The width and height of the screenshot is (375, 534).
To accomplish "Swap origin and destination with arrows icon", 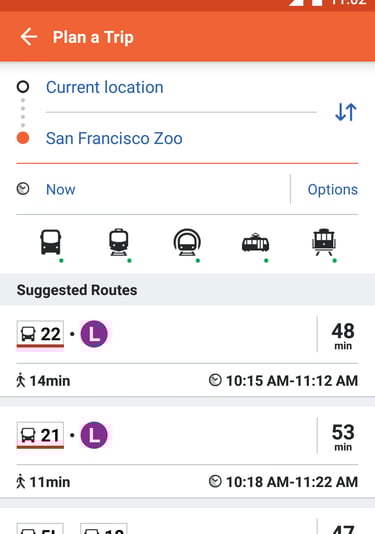I will click(346, 112).
